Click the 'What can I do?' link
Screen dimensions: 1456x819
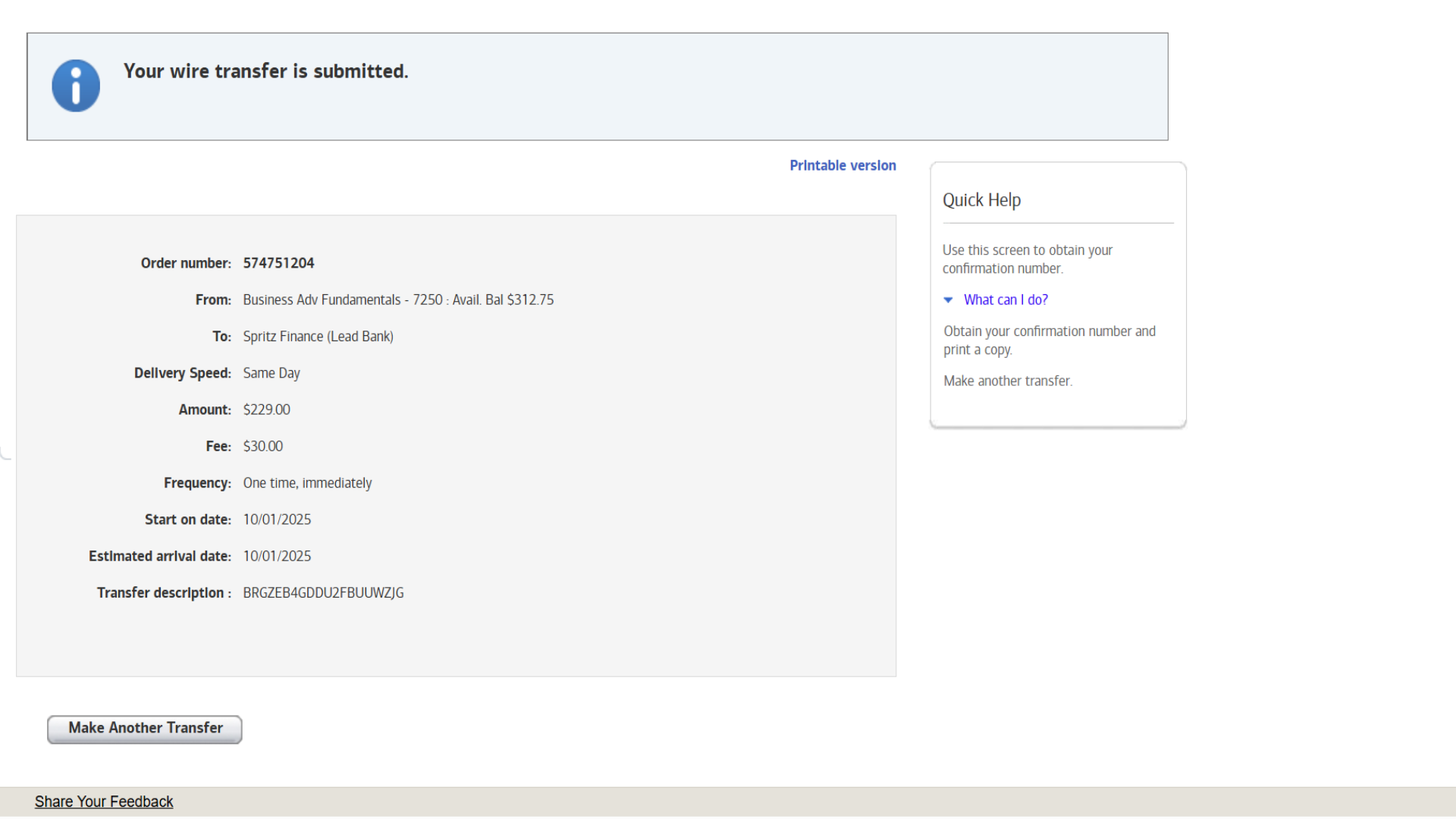[x=1006, y=300]
